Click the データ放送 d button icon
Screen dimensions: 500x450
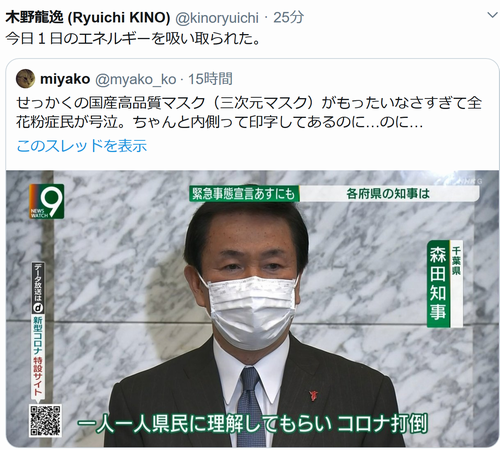pos(38,307)
